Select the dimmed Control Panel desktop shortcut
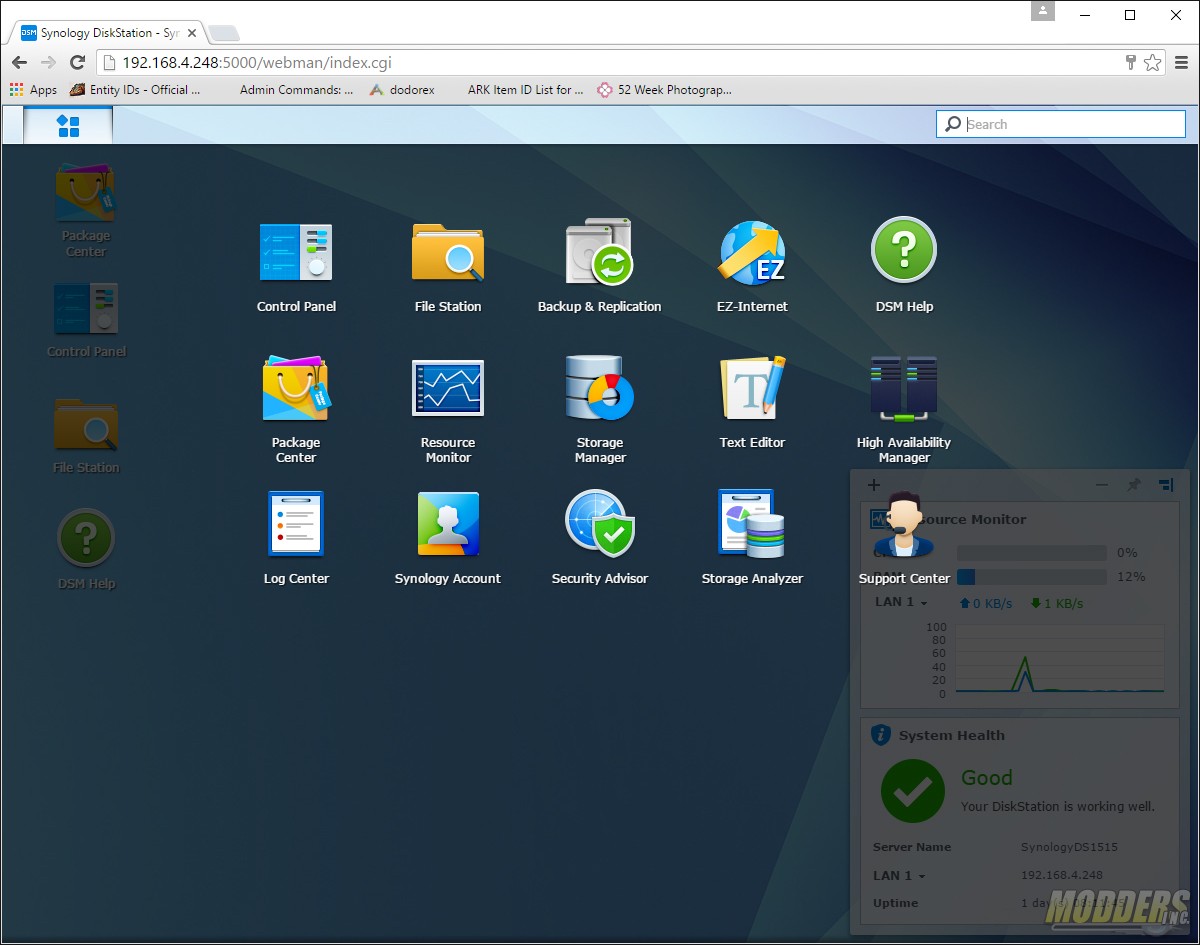This screenshot has width=1200, height=945. coord(86,320)
